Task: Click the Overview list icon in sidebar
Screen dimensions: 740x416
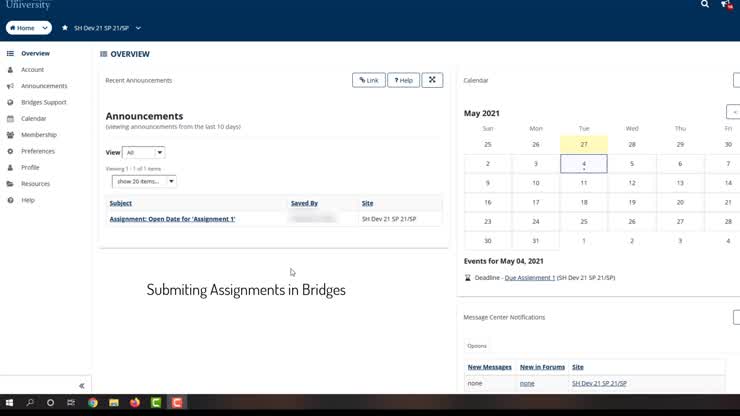Action: tap(10, 53)
